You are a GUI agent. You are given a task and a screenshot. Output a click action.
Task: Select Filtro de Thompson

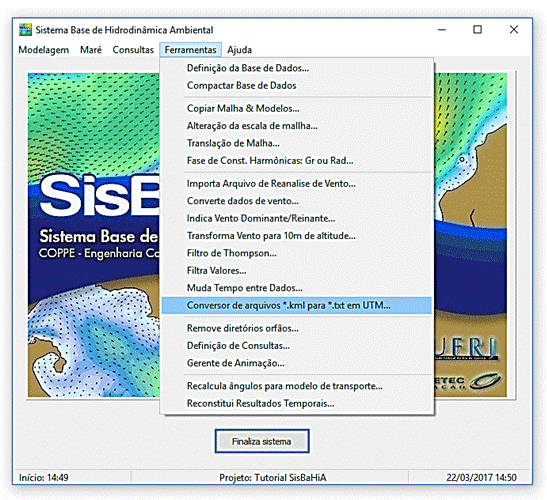(x=297, y=253)
